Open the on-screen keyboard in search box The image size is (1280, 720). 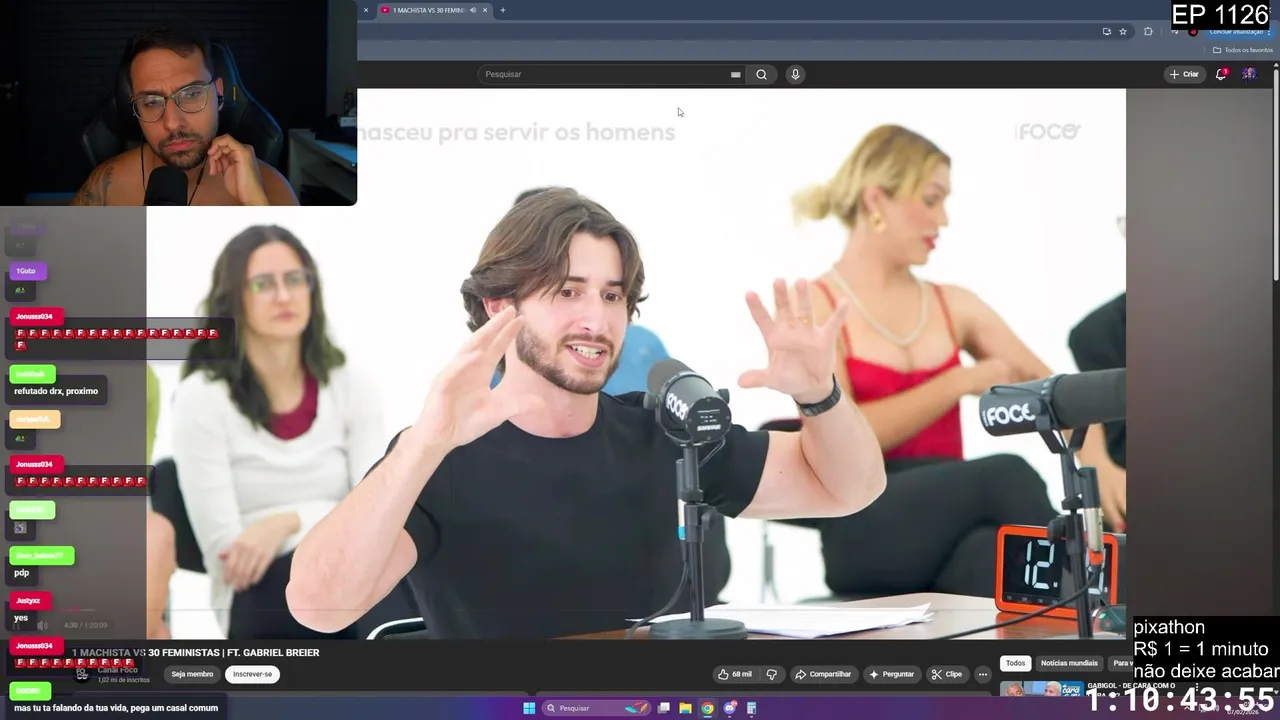tap(735, 74)
